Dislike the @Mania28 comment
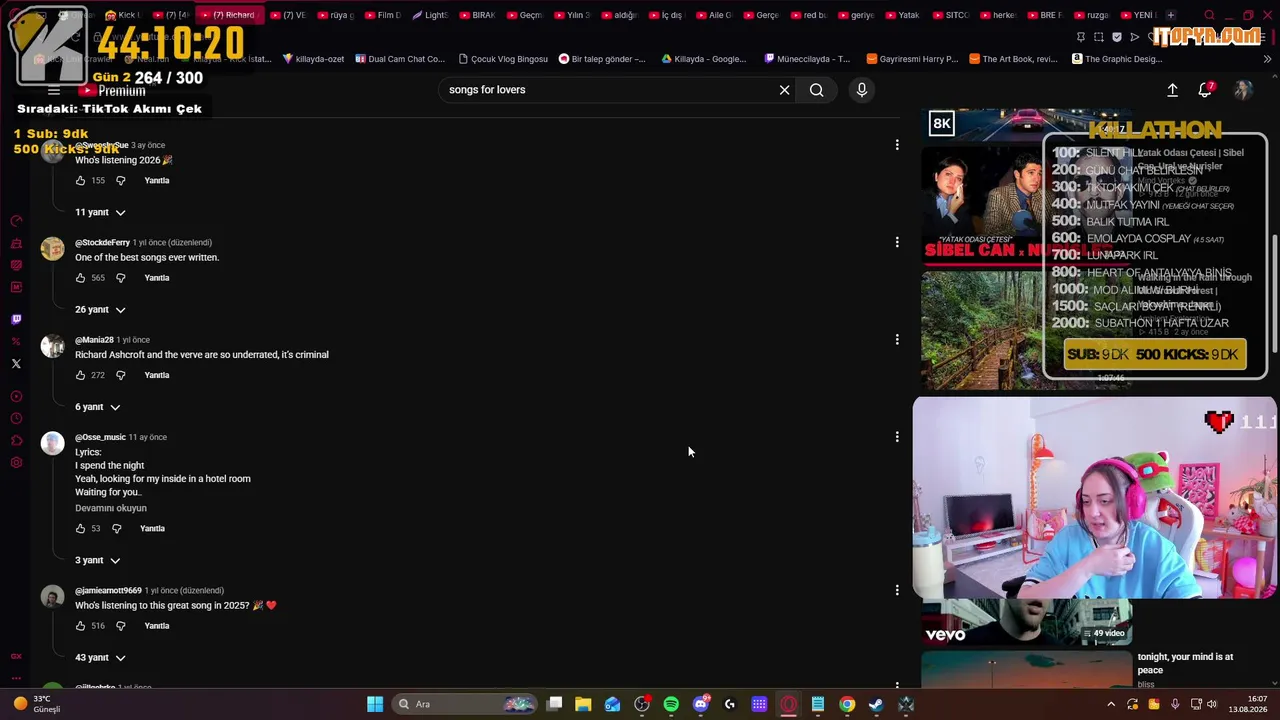 (x=120, y=375)
